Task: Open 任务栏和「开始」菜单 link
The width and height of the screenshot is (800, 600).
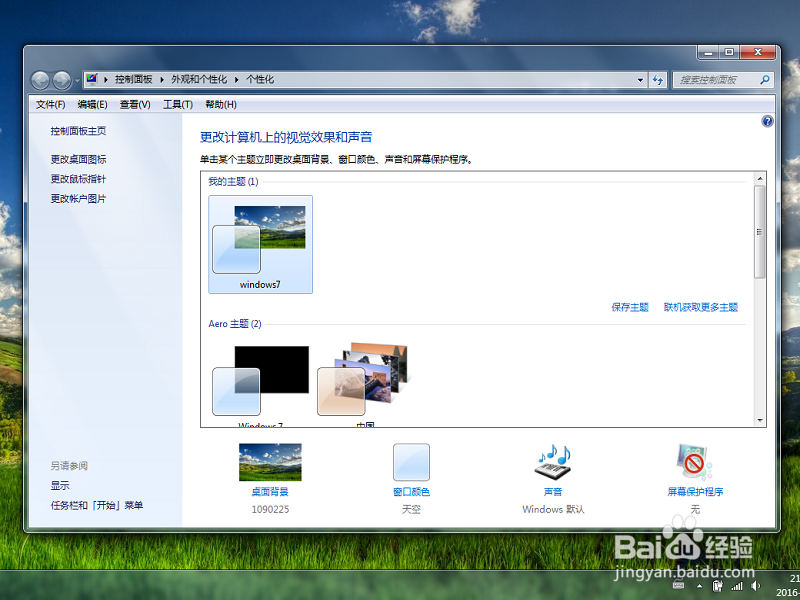Action: pyautogui.click(x=96, y=506)
